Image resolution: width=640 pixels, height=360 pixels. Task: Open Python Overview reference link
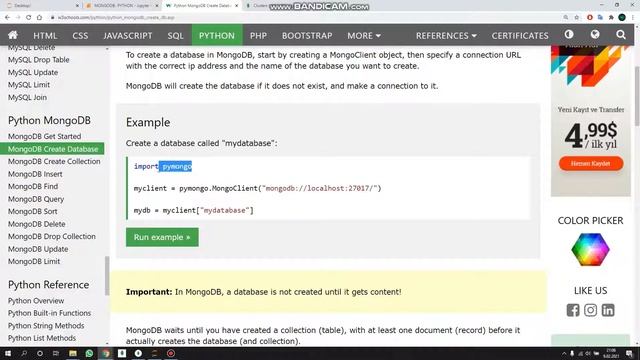36,301
